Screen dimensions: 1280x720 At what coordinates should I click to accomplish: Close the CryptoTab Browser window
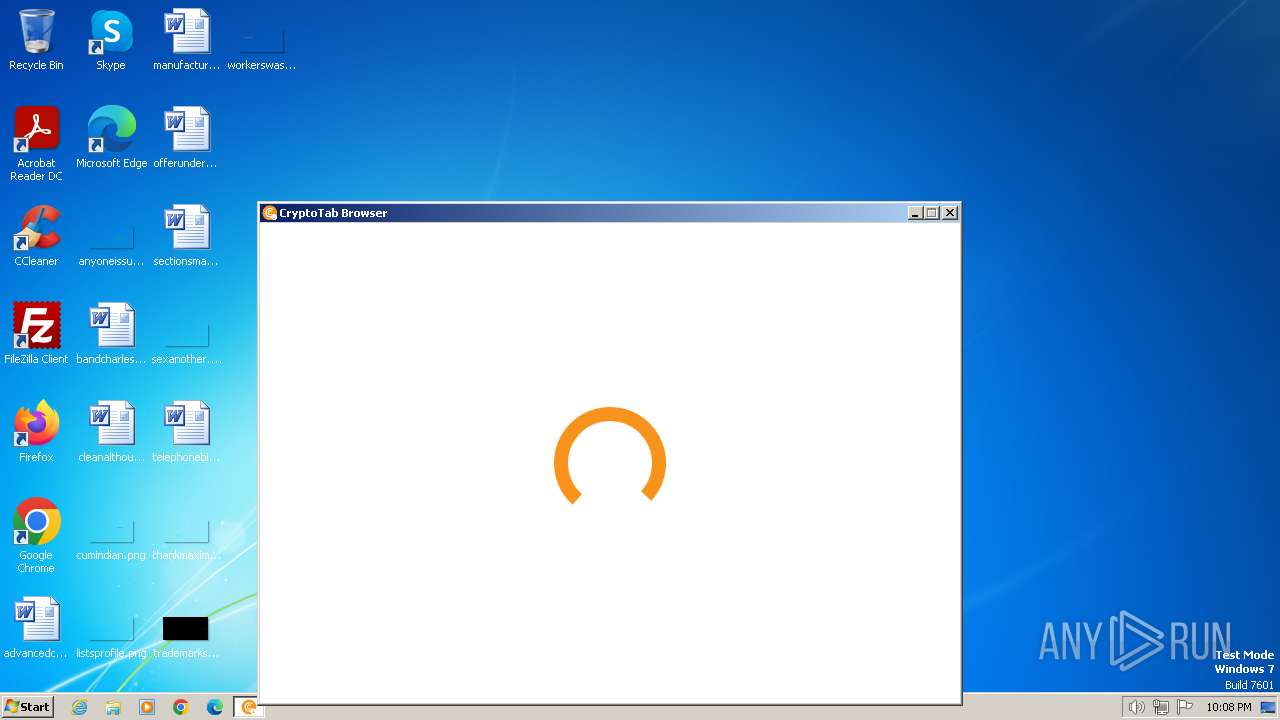click(x=950, y=213)
